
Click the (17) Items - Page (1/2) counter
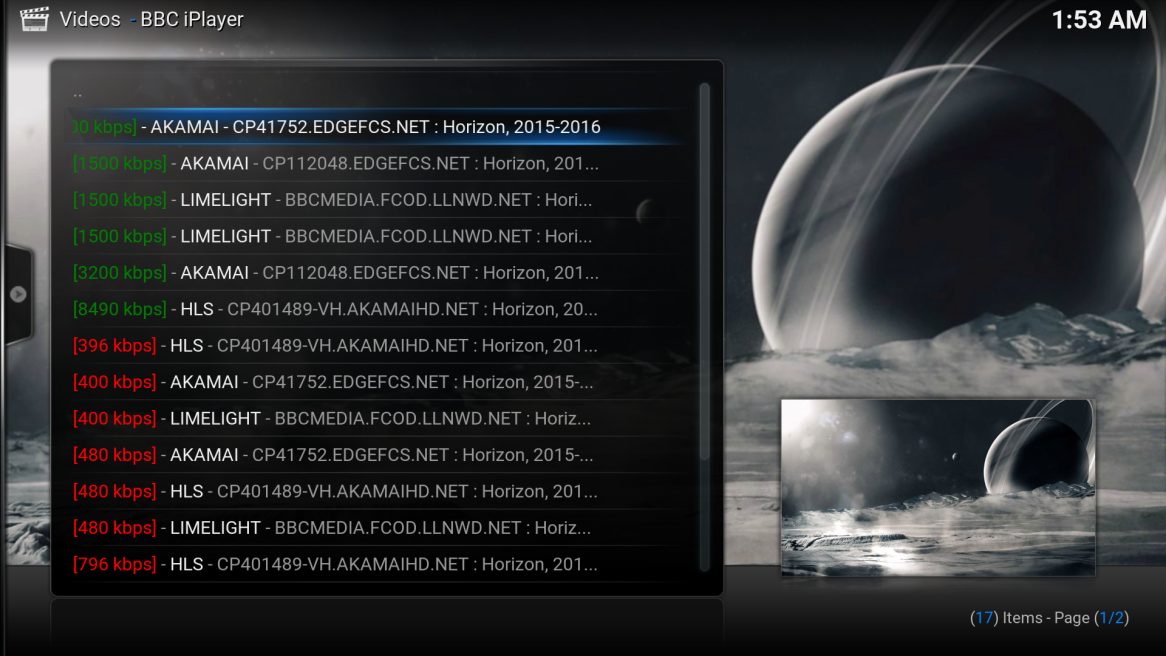point(1049,618)
